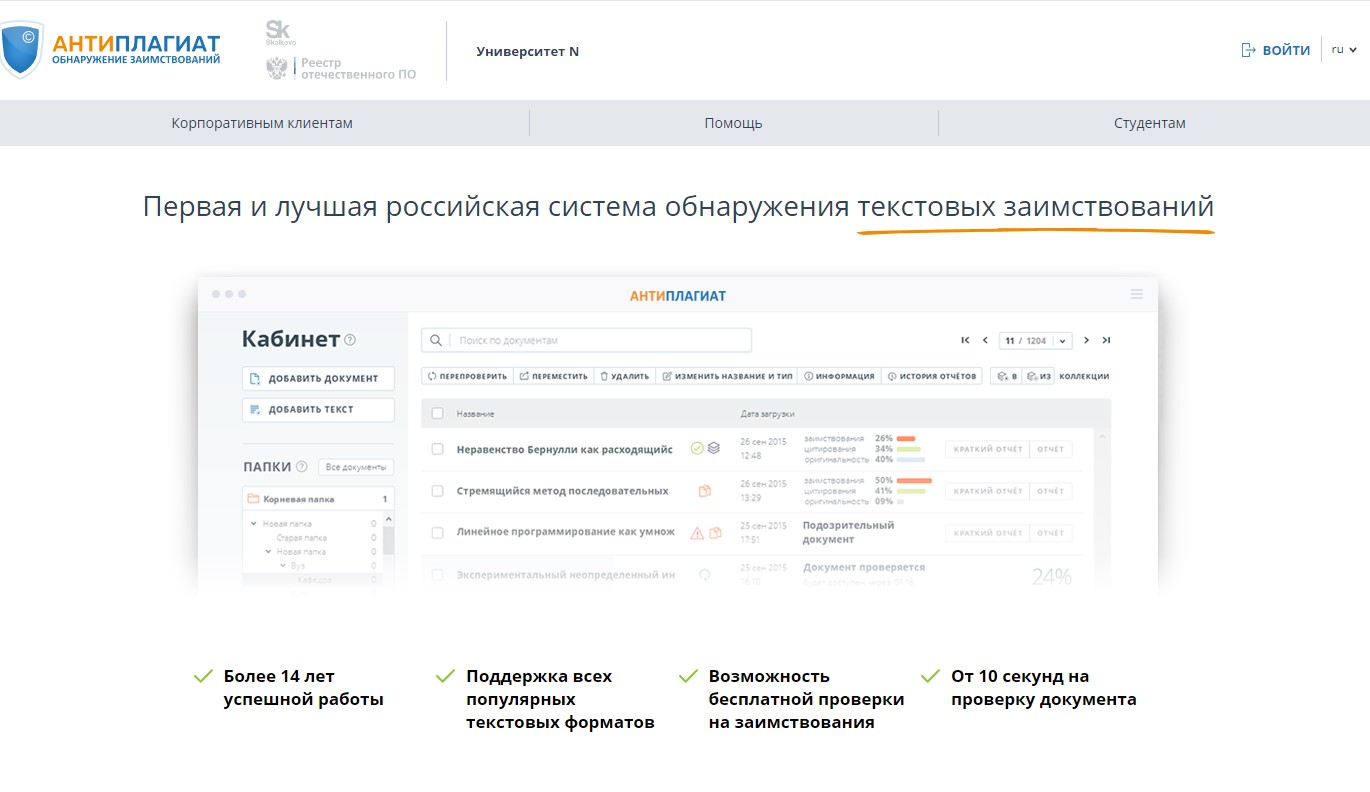This screenshot has width=1370, height=792.
Task: Click the green check icon on Неравенство Бернулли row
Action: pos(697,449)
